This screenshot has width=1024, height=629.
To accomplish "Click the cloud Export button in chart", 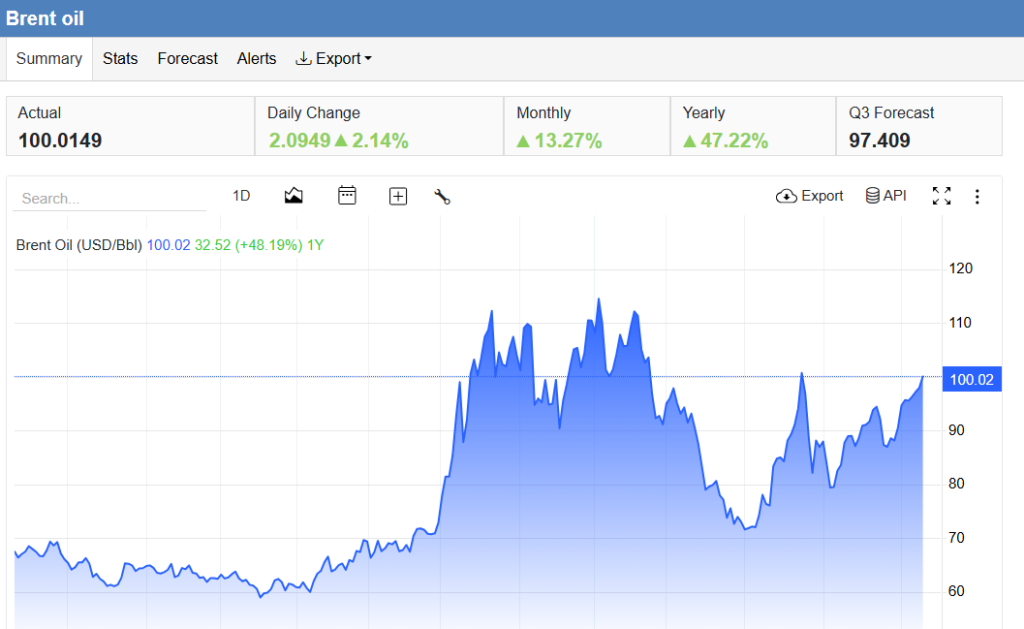I will (809, 196).
